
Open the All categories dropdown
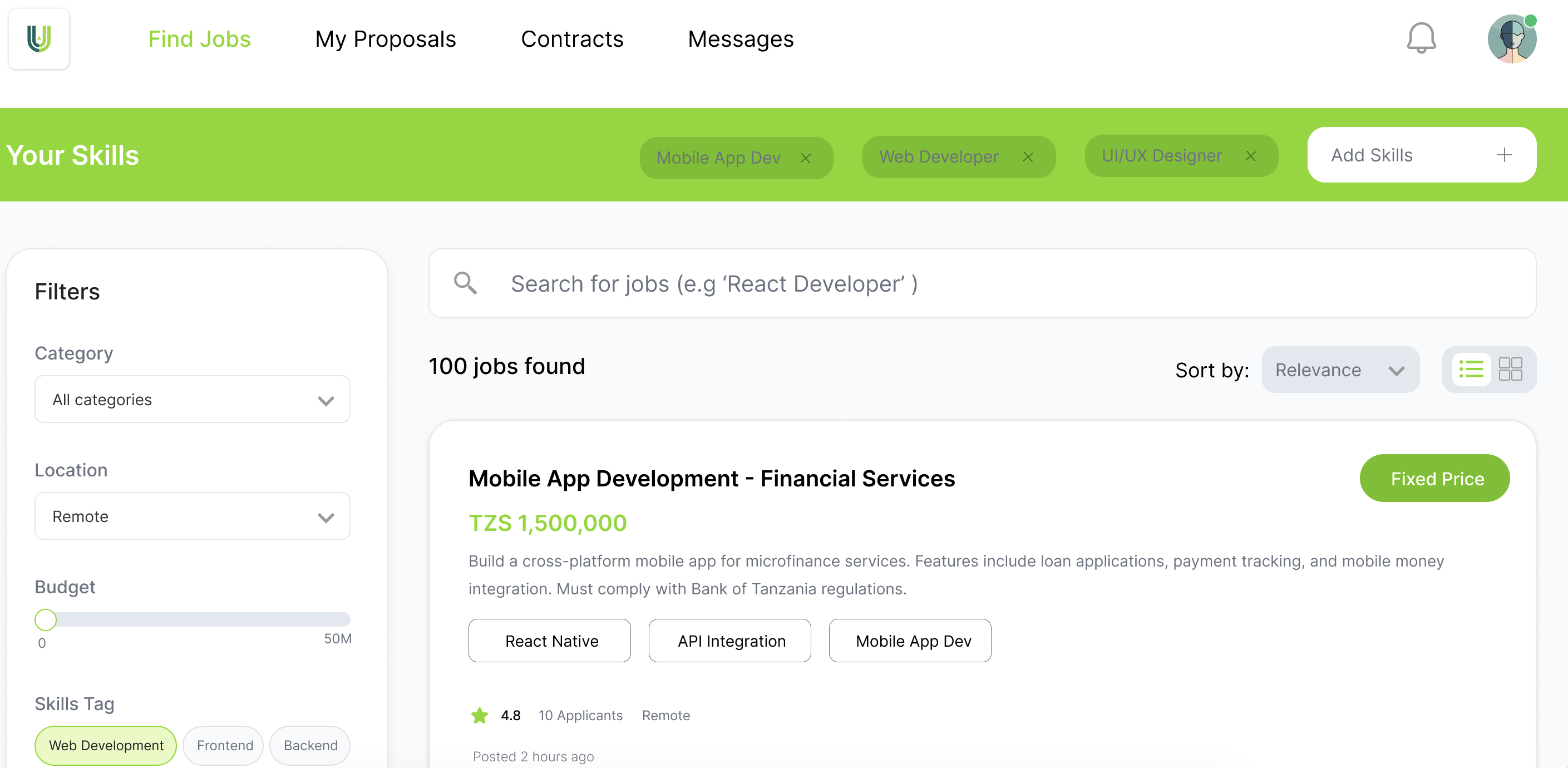point(192,400)
